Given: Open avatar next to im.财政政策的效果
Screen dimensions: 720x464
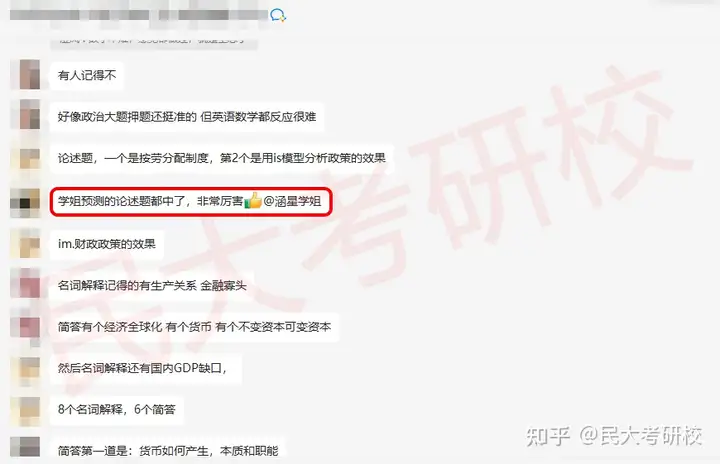Looking at the screenshot, I should click(x=26, y=243).
